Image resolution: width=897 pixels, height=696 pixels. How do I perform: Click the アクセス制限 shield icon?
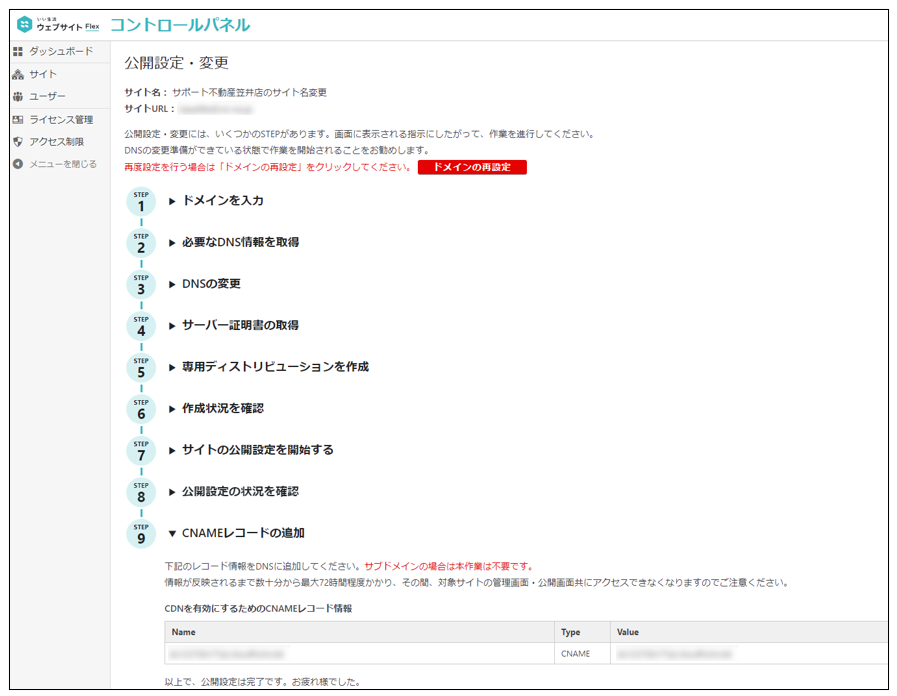click(18, 142)
